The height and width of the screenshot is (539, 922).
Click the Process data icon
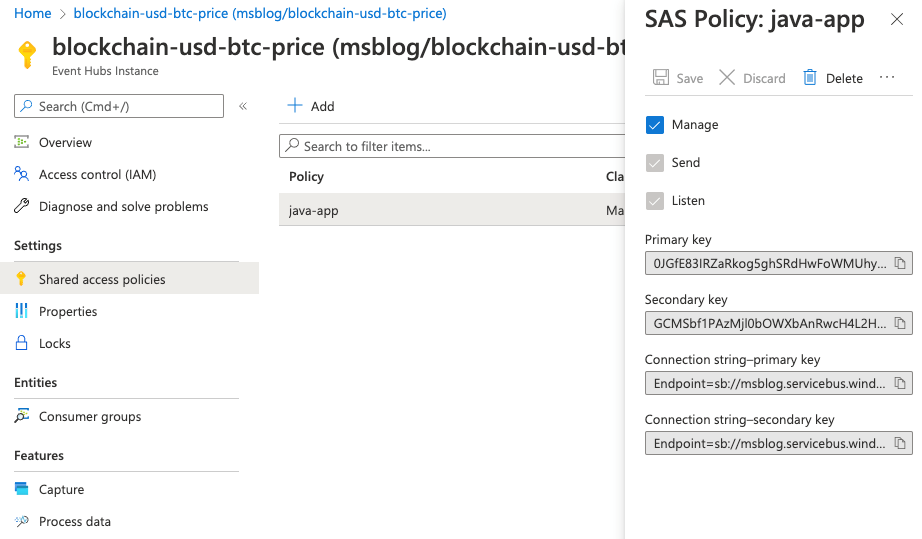point(22,521)
